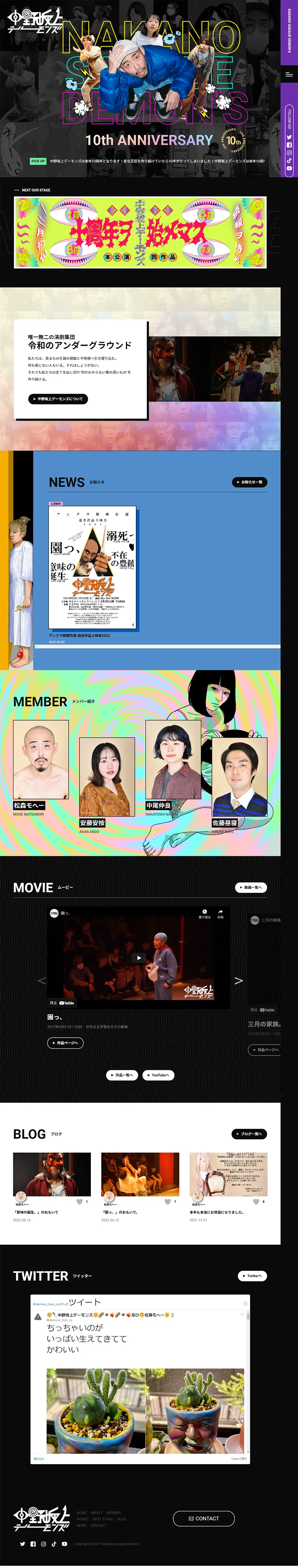Click the footer Twitter icon
298x1568 pixels.
[x=23, y=1544]
